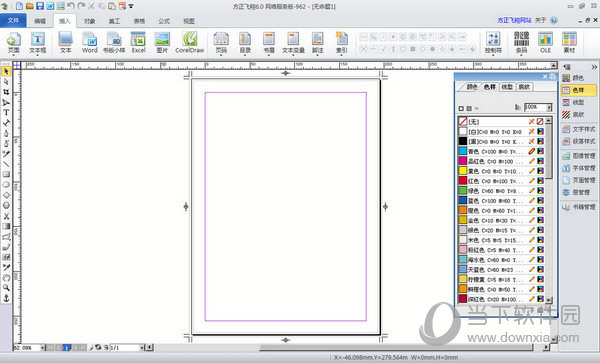Open the 方正飞翔网站 website link
The width and height of the screenshot is (600, 363).
click(514, 20)
